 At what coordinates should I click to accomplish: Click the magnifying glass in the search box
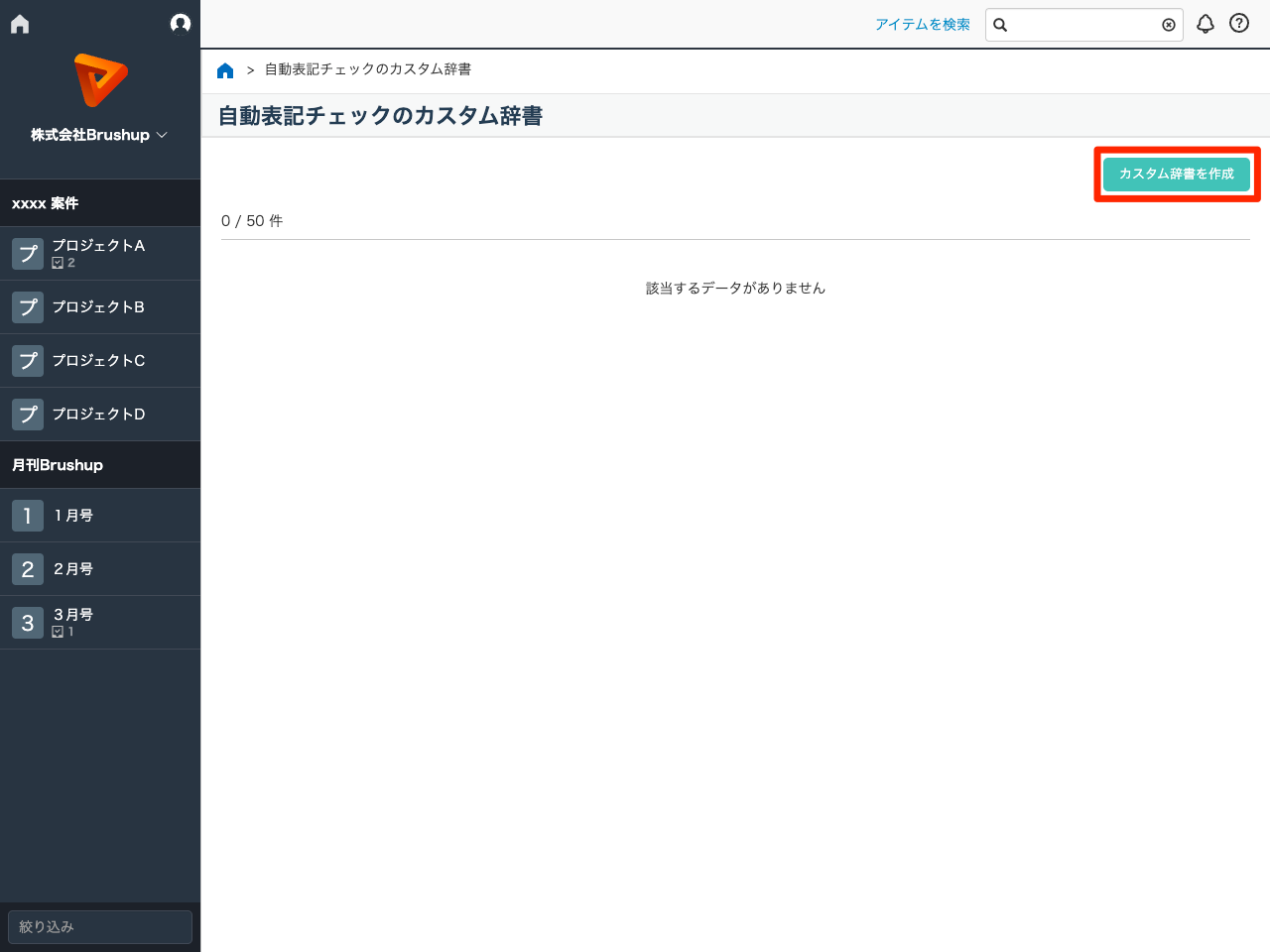tap(999, 25)
